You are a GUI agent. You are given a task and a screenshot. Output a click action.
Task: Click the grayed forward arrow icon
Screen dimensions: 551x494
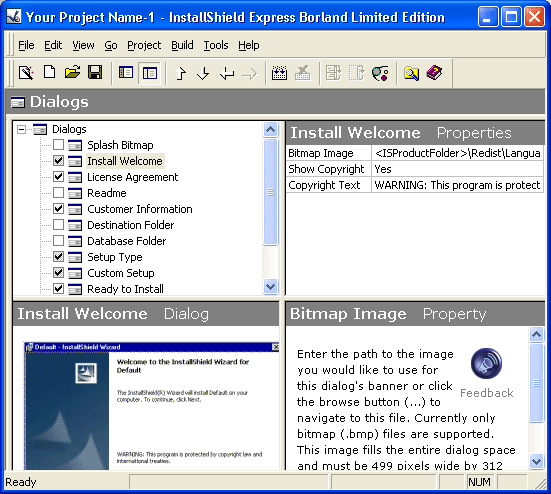click(x=250, y=74)
